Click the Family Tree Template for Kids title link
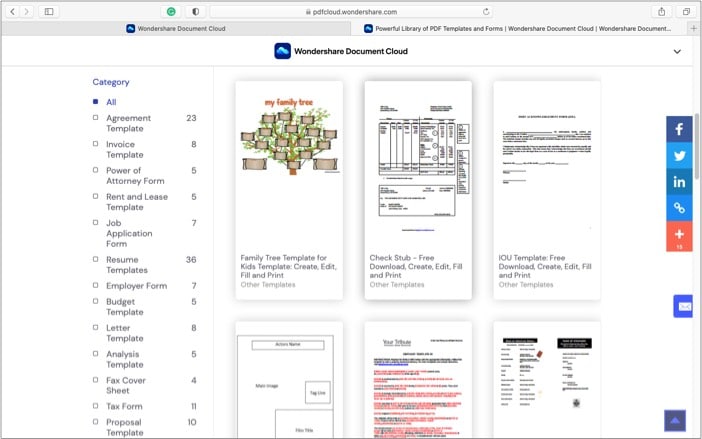Screen dimensions: 702x439 pyautogui.click(x=289, y=266)
